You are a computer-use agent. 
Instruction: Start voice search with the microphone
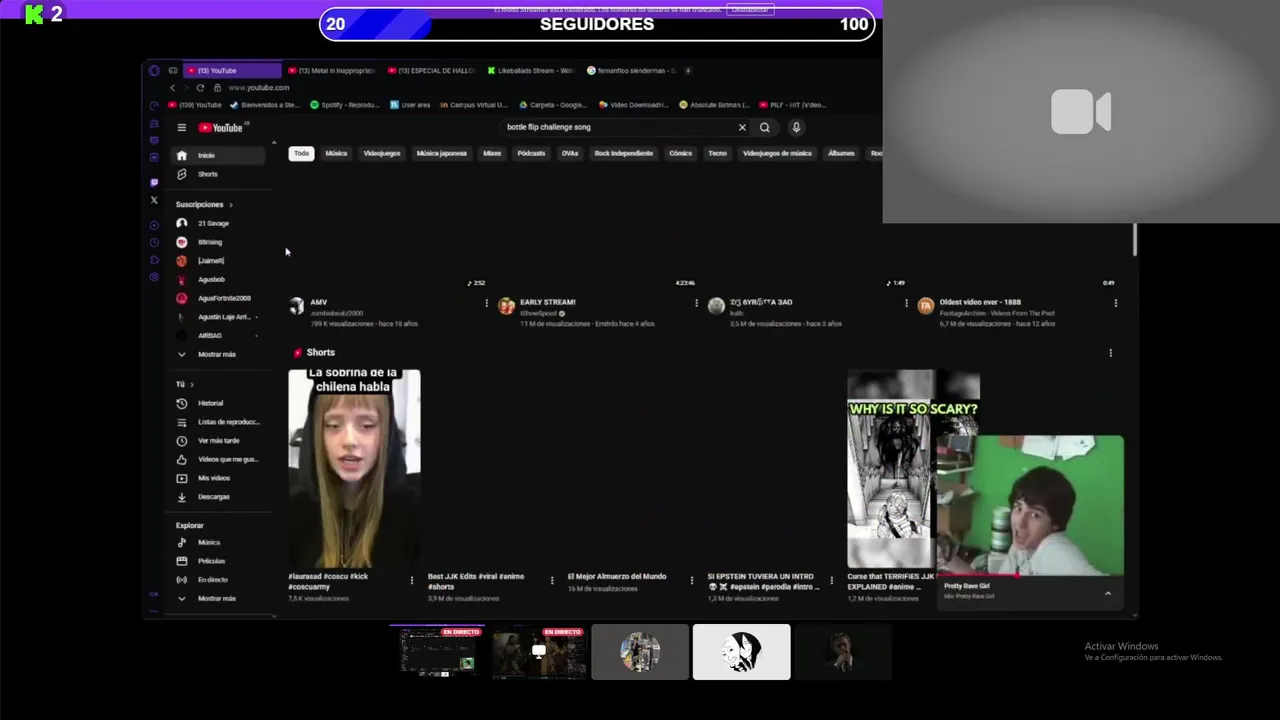click(x=796, y=127)
